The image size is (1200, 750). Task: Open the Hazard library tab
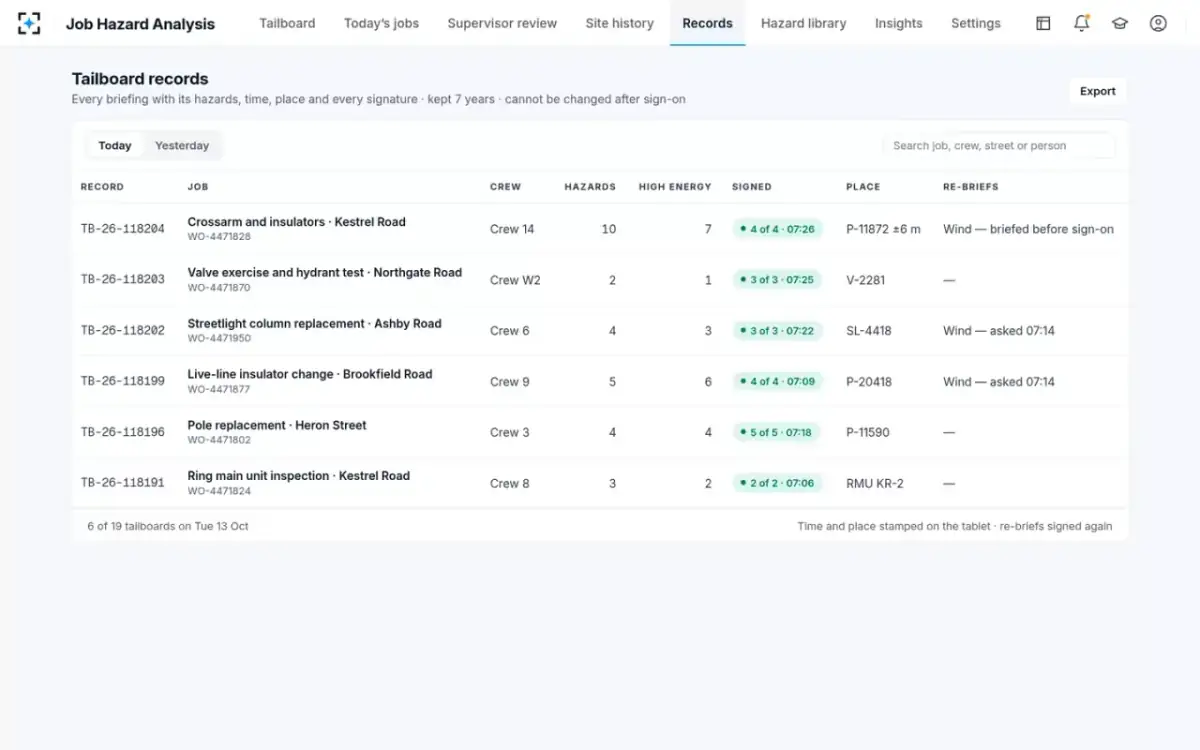click(804, 23)
